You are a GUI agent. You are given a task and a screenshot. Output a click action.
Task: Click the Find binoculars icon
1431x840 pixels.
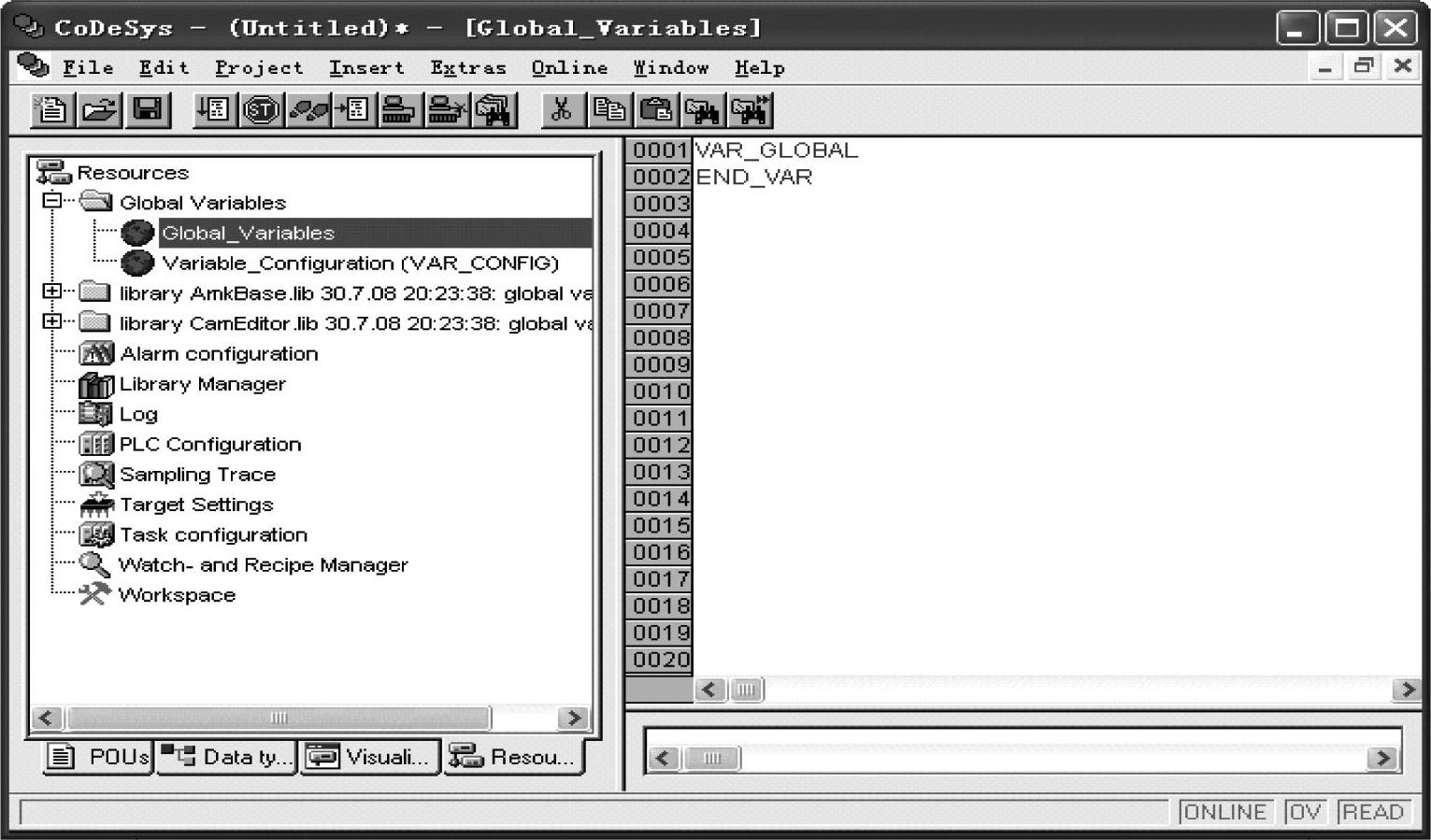[703, 110]
